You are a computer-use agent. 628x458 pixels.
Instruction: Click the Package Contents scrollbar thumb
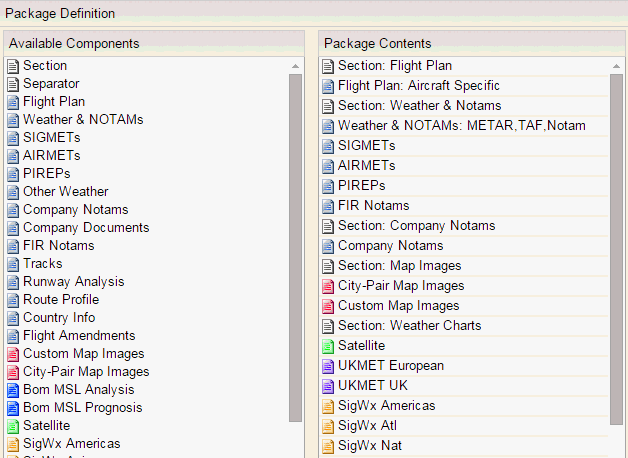[616, 249]
